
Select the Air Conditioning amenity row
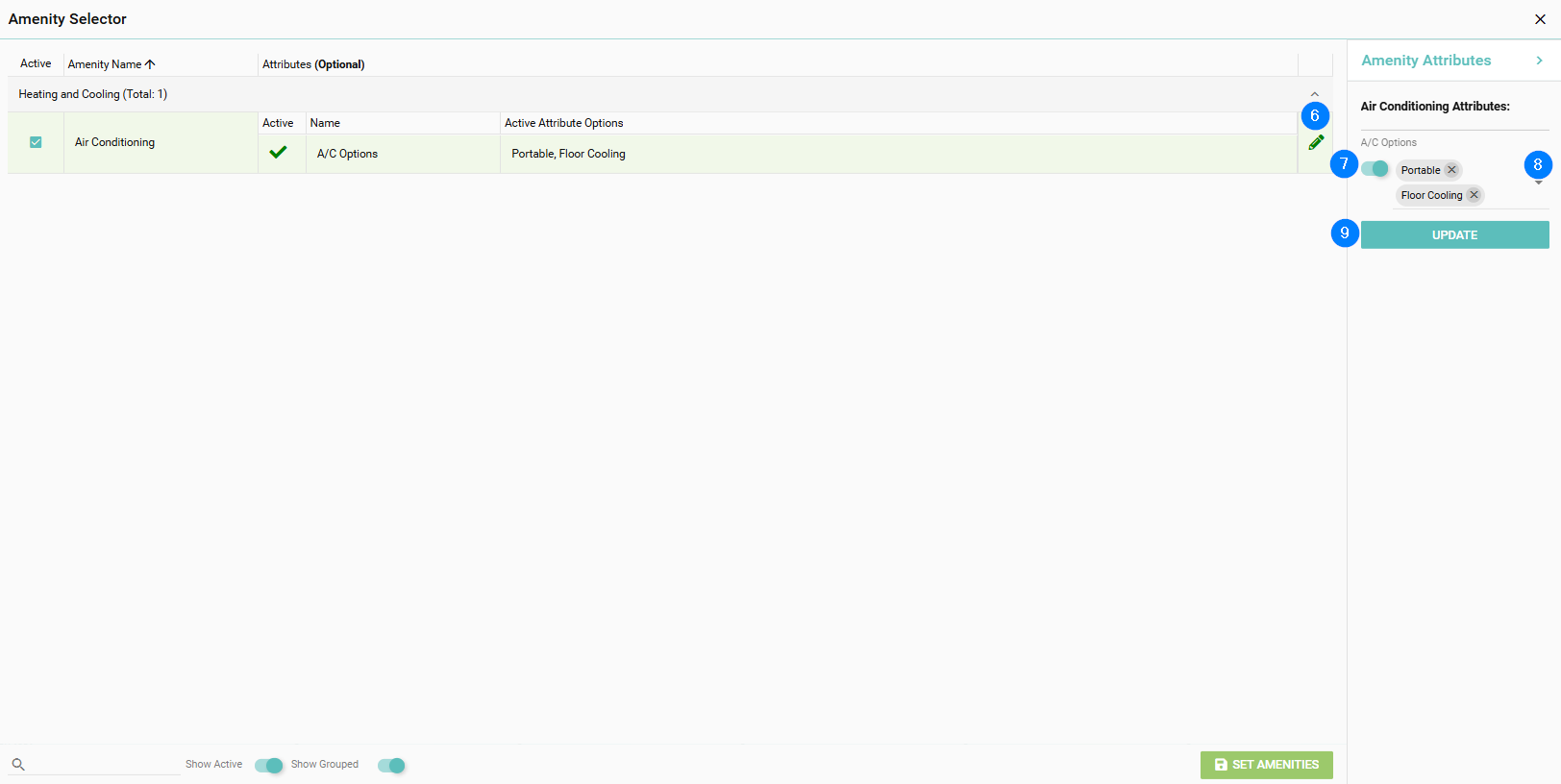(114, 142)
